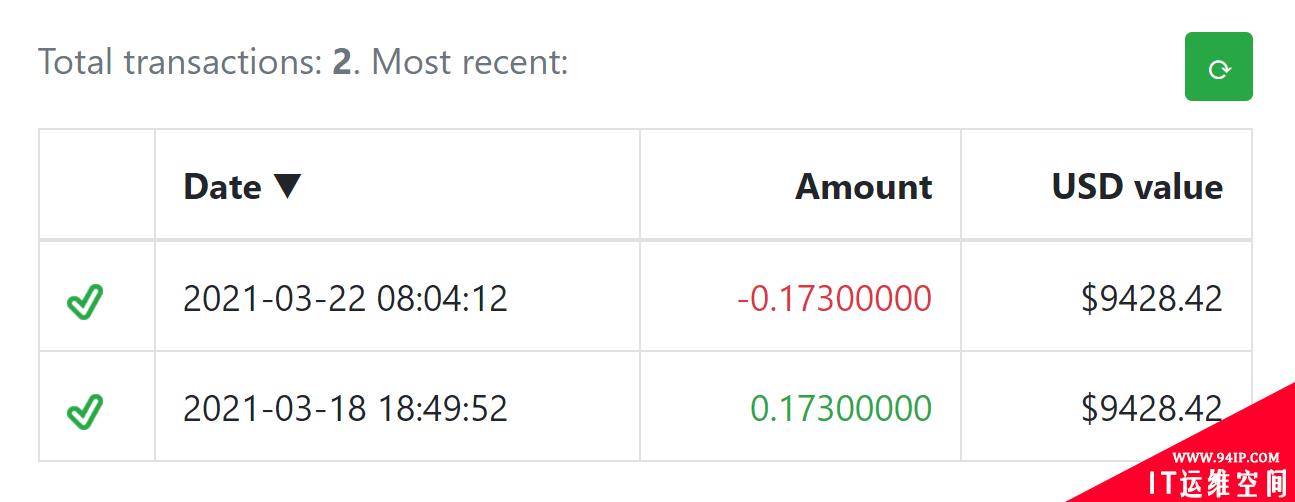The height and width of the screenshot is (502, 1295).
Task: Select the 2021-03-22 08:04:12 date cell
Action: tap(345, 298)
